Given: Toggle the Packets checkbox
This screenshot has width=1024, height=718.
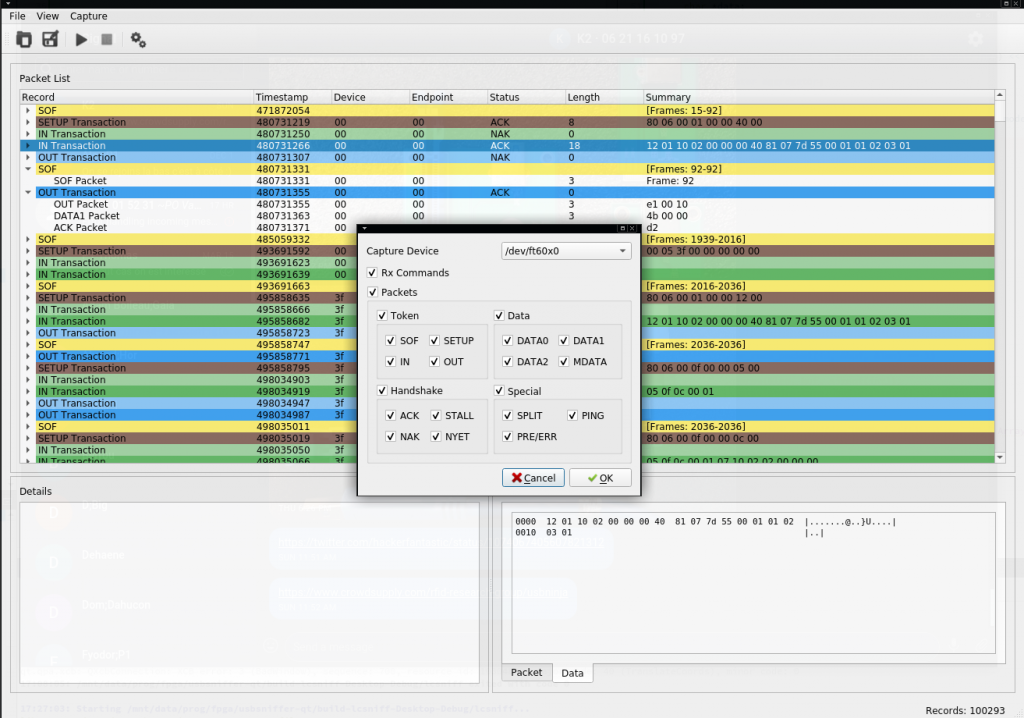Looking at the screenshot, I should coord(372,292).
